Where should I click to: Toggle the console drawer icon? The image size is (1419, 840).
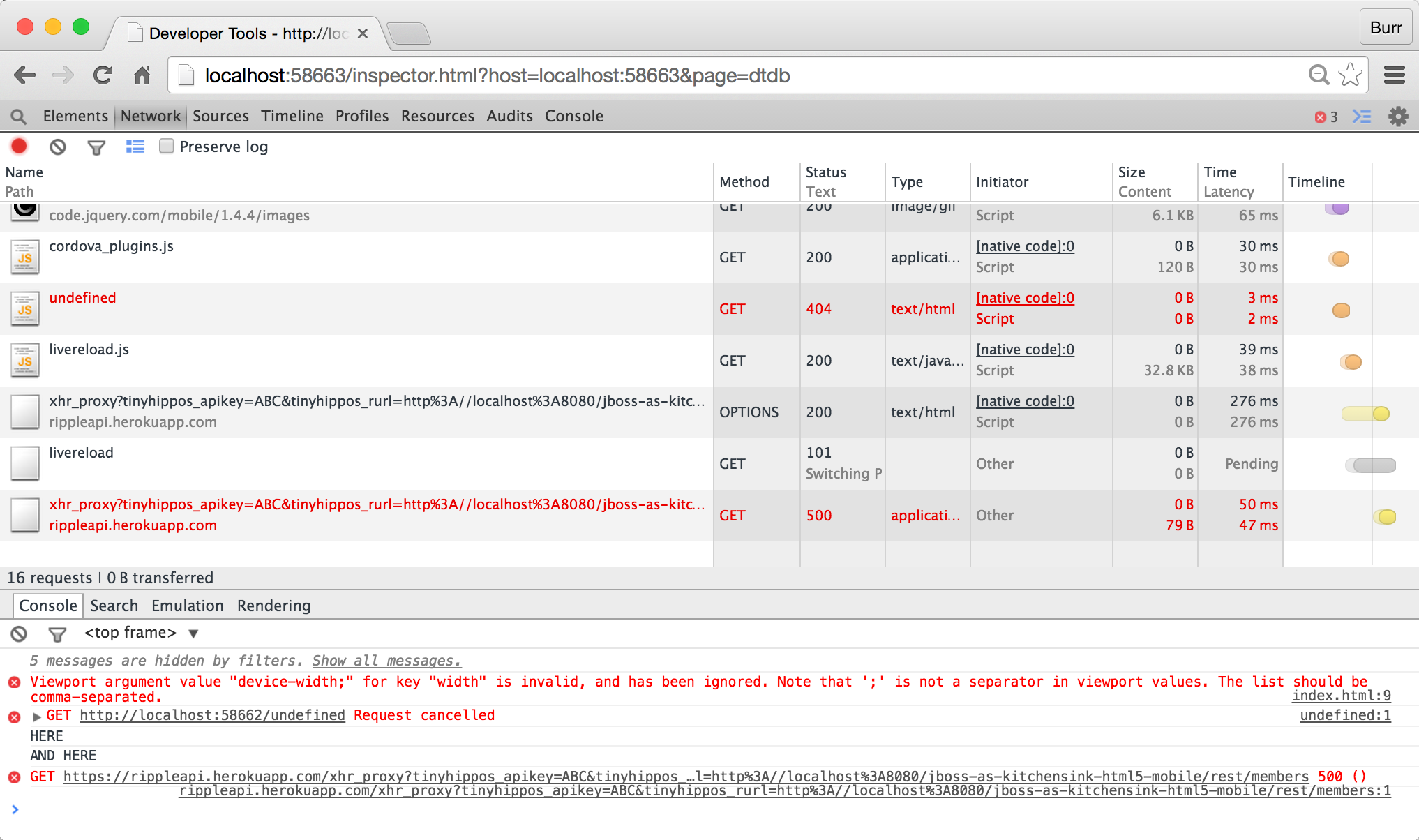[1362, 117]
